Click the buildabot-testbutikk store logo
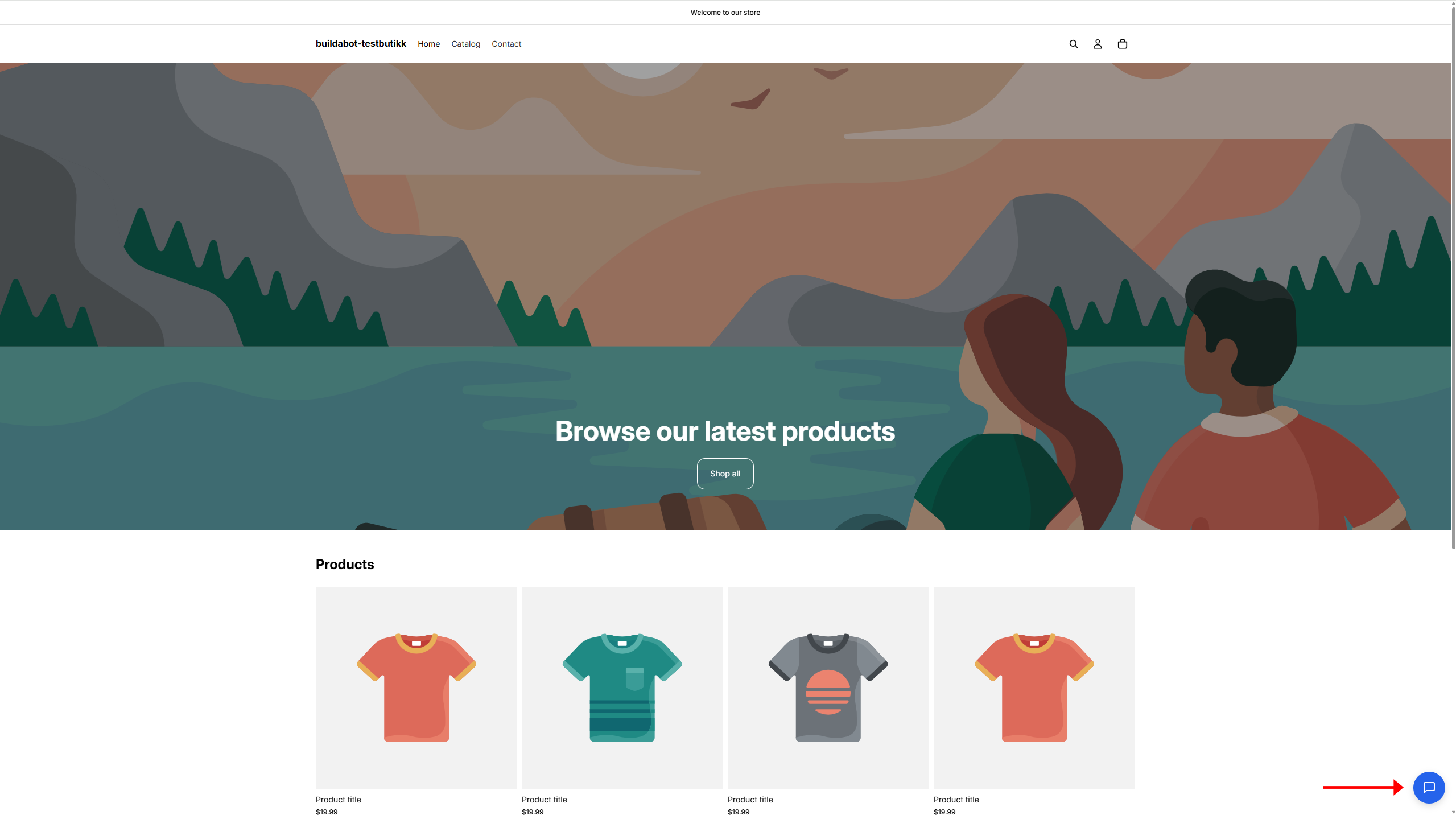Viewport: 1456px width, 815px height. pos(361,44)
